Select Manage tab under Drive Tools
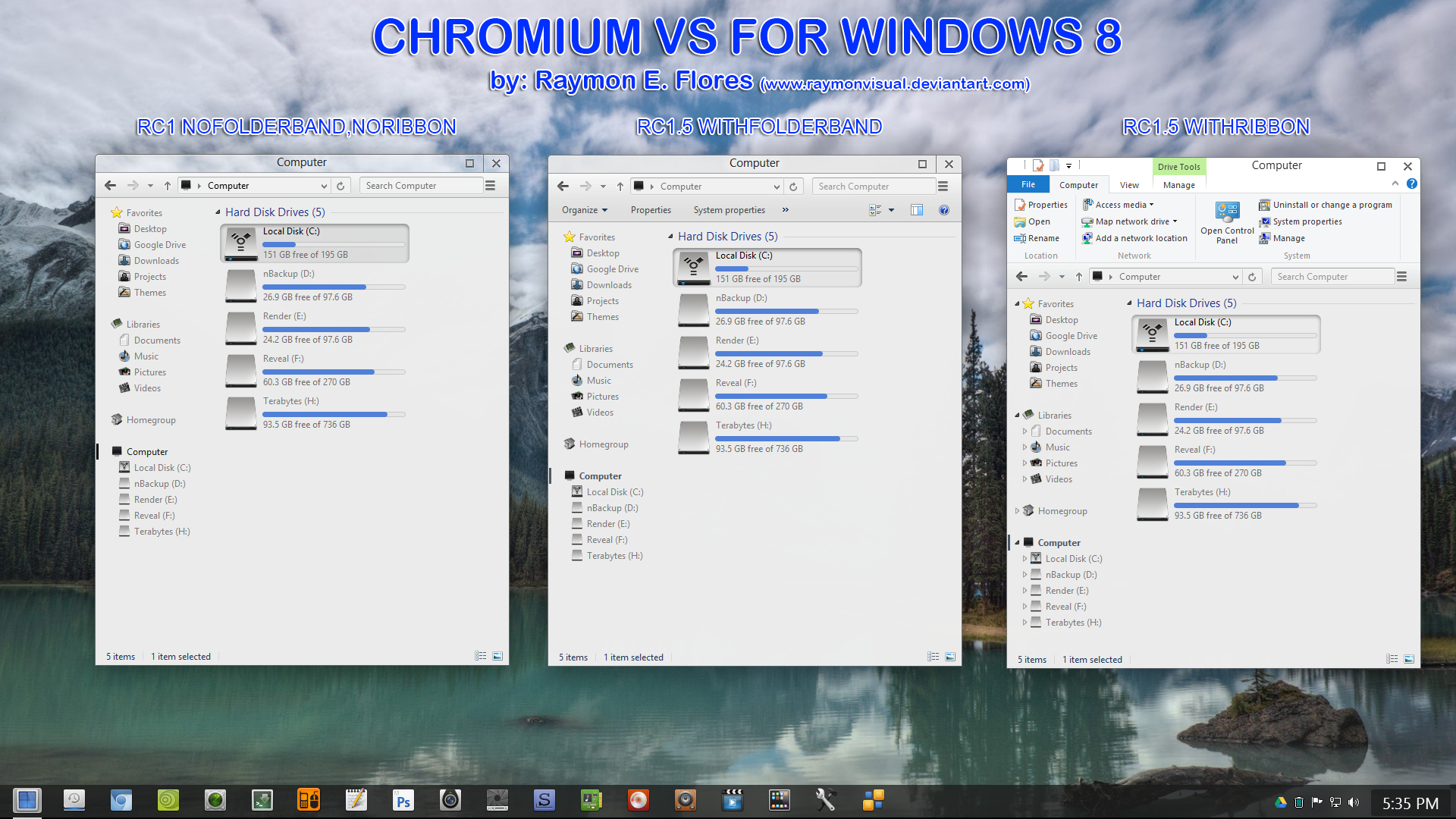Screen dimensions: 1456x819 (x=1178, y=185)
